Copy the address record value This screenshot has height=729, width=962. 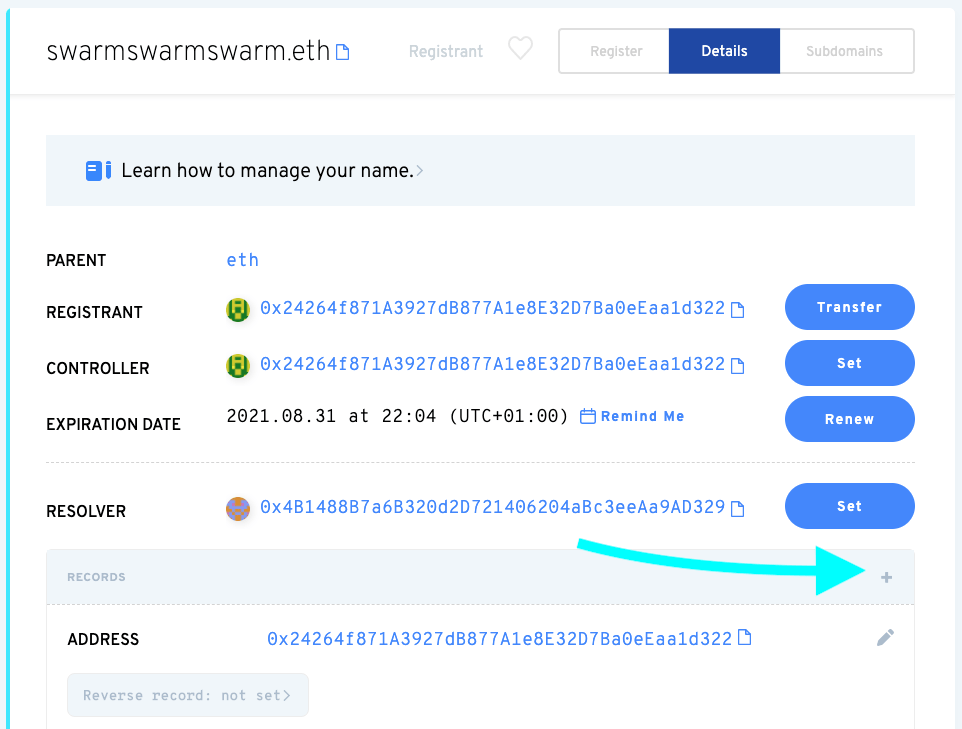tap(744, 638)
